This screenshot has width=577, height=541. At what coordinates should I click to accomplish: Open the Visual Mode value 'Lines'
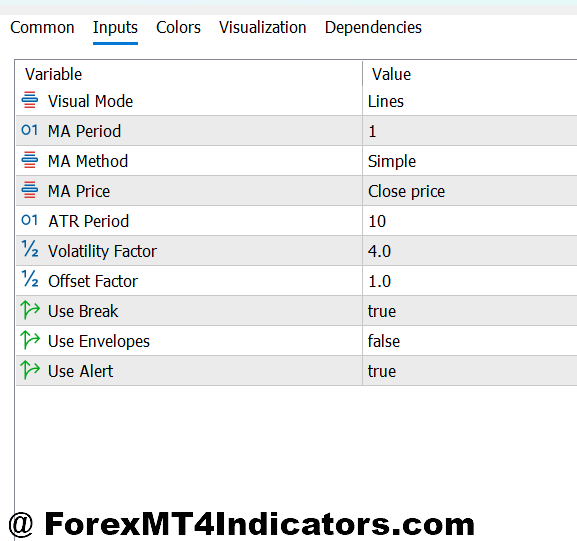click(x=386, y=102)
